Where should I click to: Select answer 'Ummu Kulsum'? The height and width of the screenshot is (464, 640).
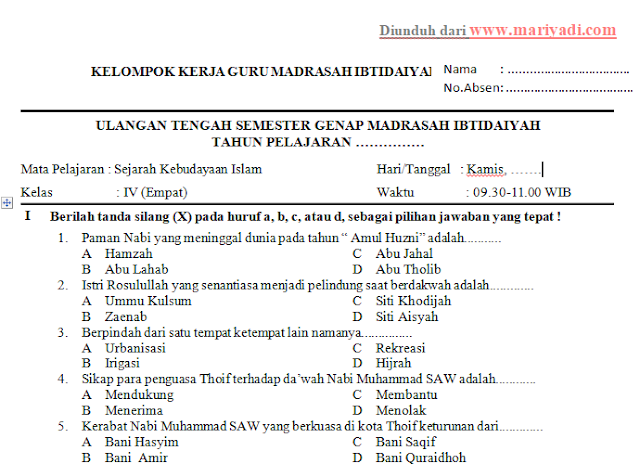point(148,301)
